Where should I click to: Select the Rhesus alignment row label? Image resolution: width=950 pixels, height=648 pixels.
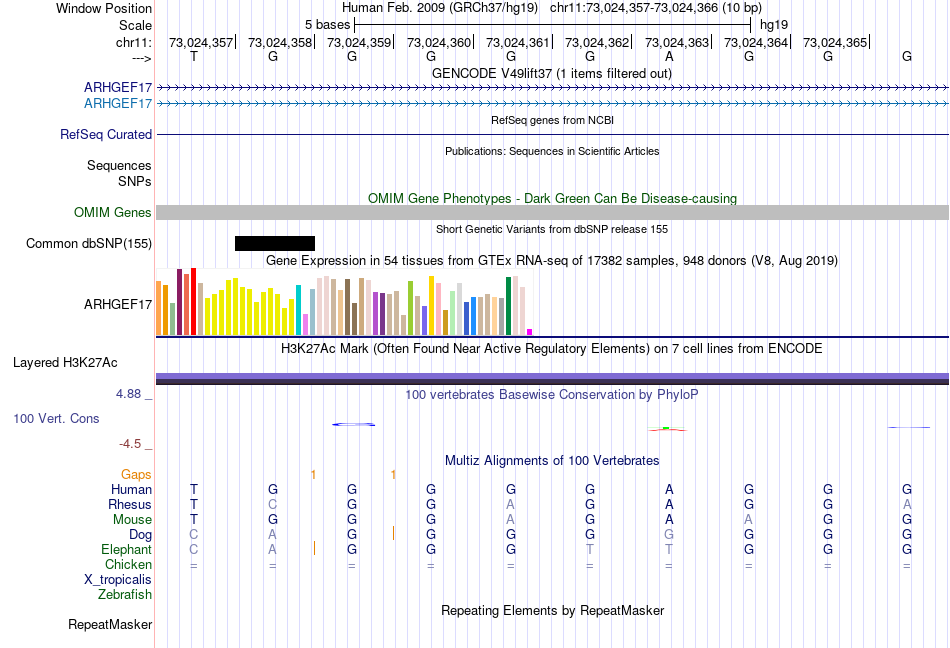[130, 504]
